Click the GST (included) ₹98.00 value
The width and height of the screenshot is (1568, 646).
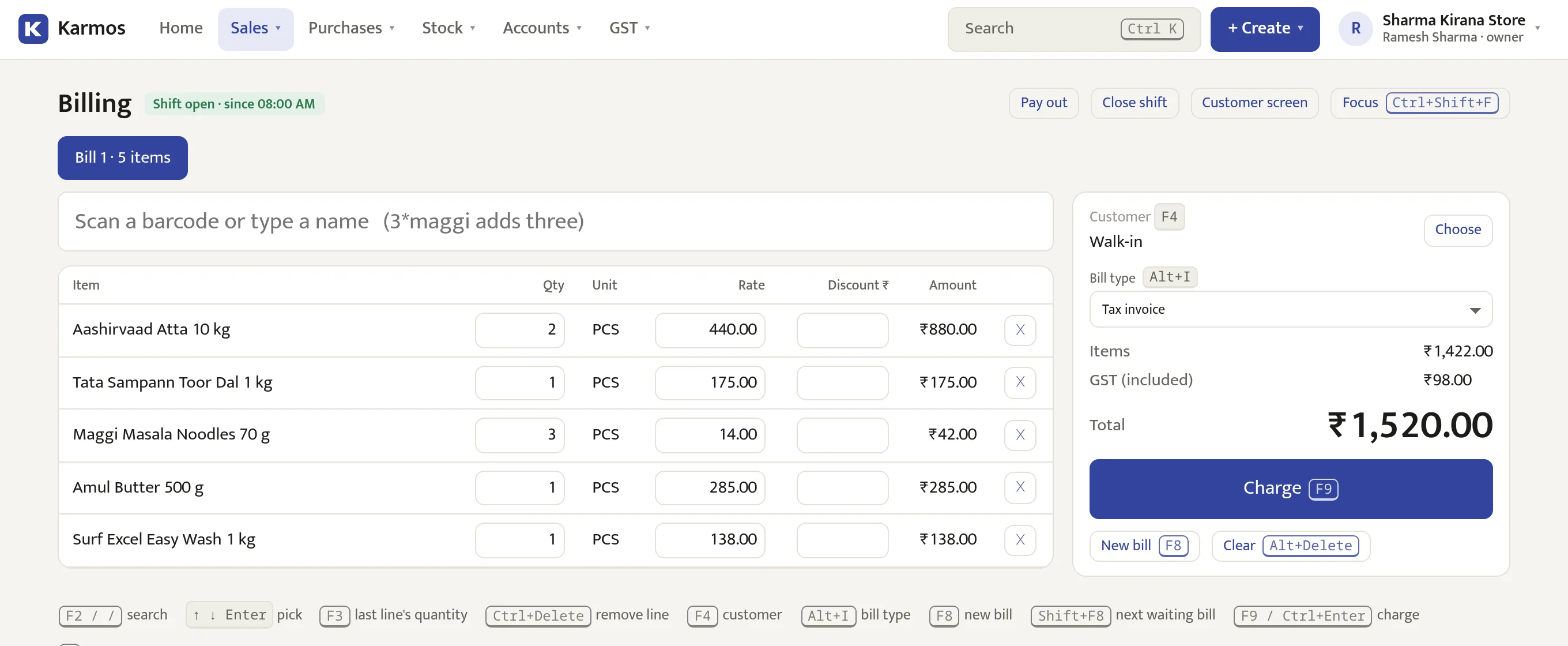pyautogui.click(x=1447, y=380)
